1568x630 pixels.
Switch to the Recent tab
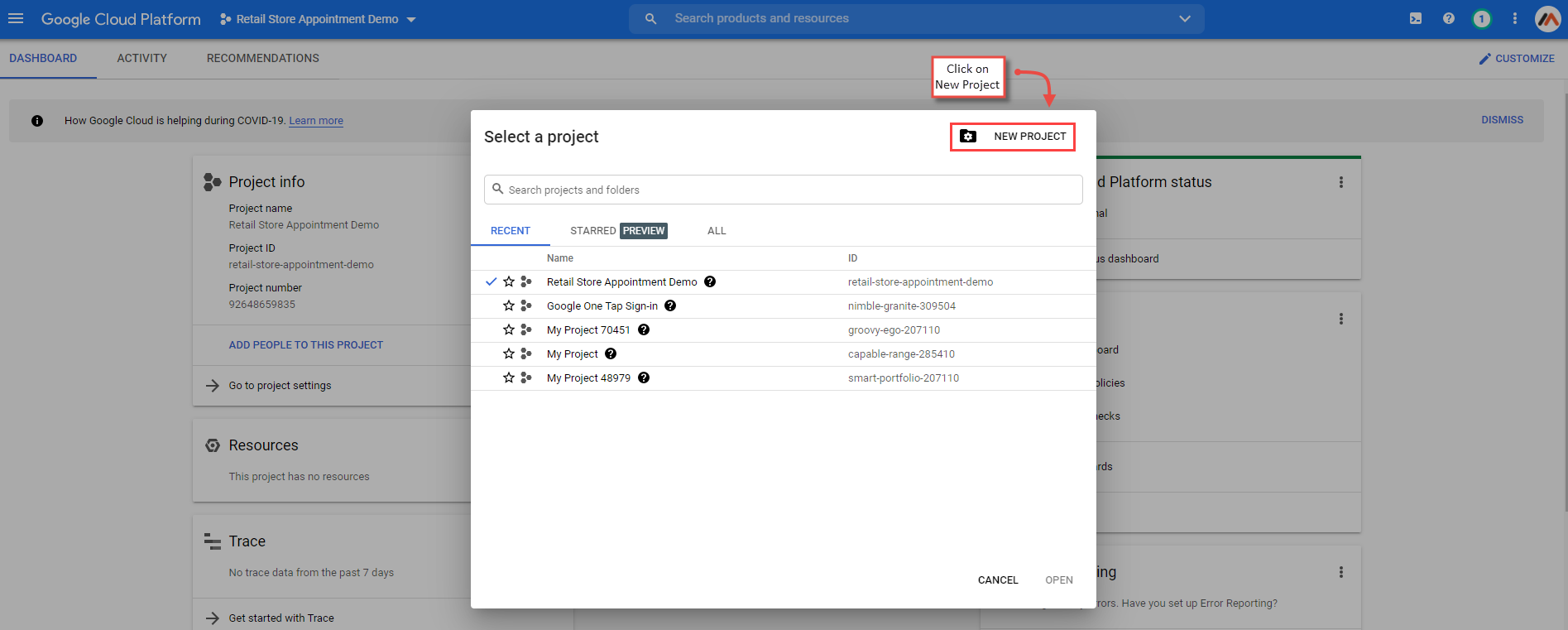(x=511, y=231)
